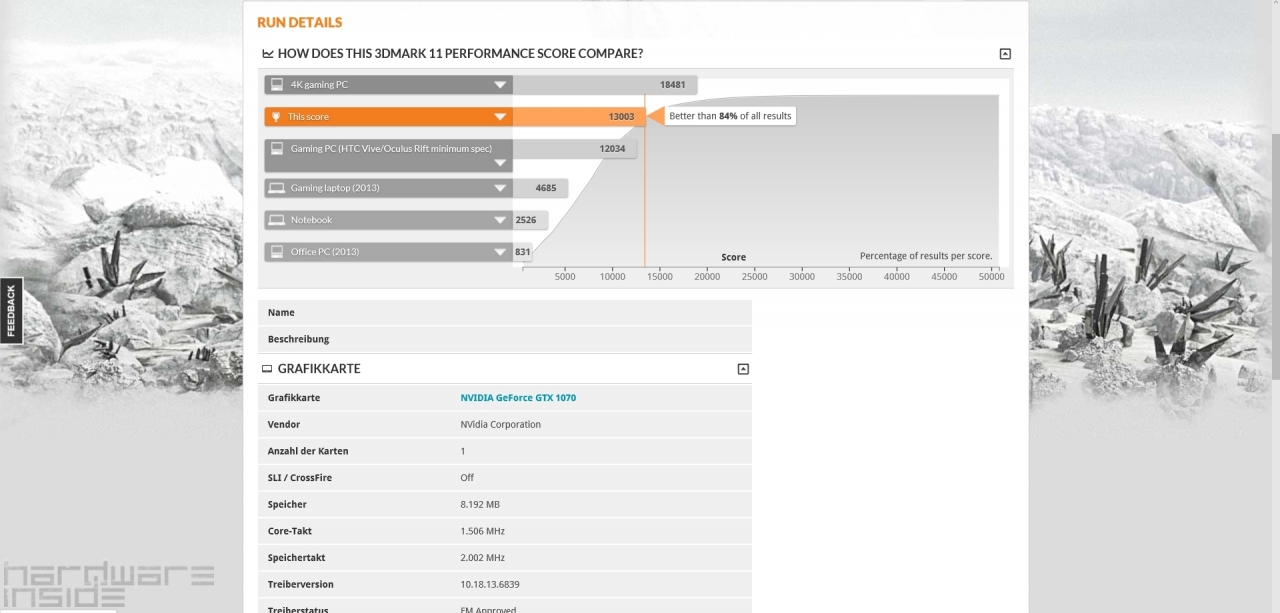1280x613 pixels.
Task: Click the Notebook laptop icon
Action: point(276,220)
